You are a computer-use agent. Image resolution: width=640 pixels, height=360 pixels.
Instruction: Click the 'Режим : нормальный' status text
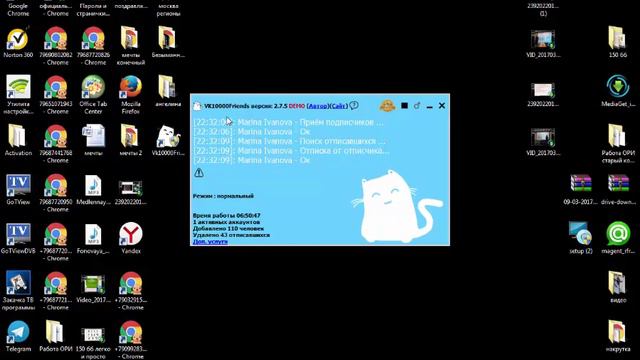coord(223,196)
